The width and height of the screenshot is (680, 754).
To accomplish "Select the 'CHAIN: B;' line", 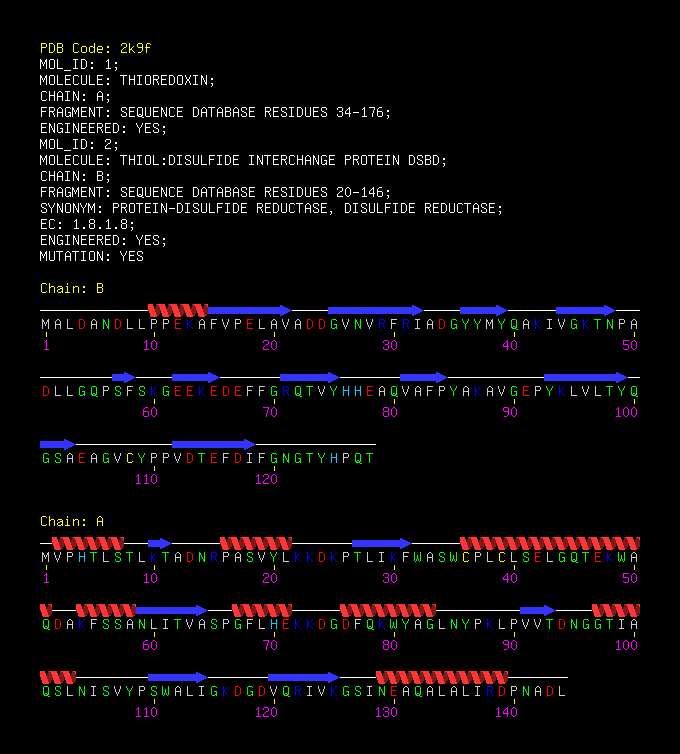I will (76, 176).
